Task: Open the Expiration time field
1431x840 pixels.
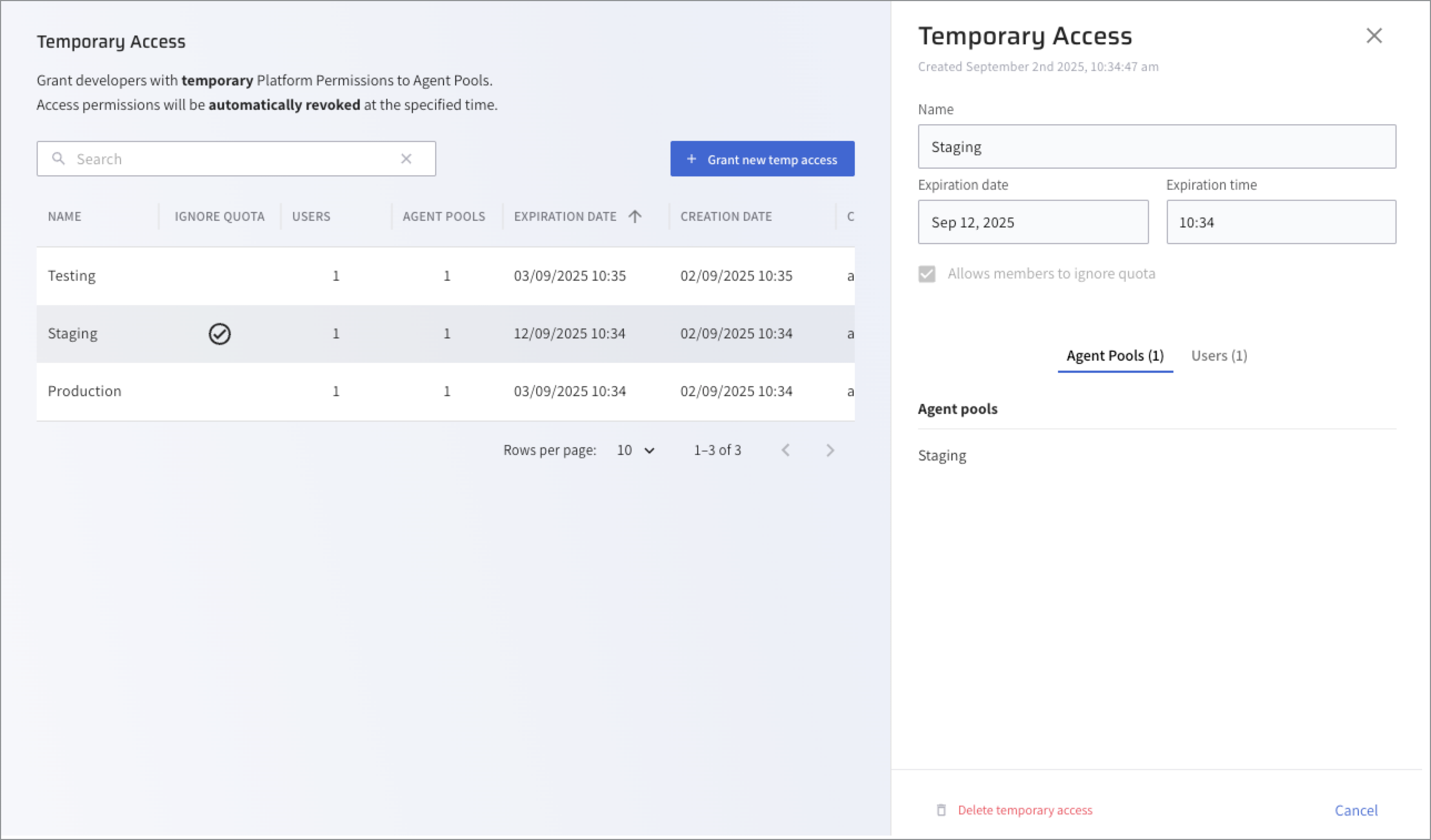Action: tap(1281, 222)
